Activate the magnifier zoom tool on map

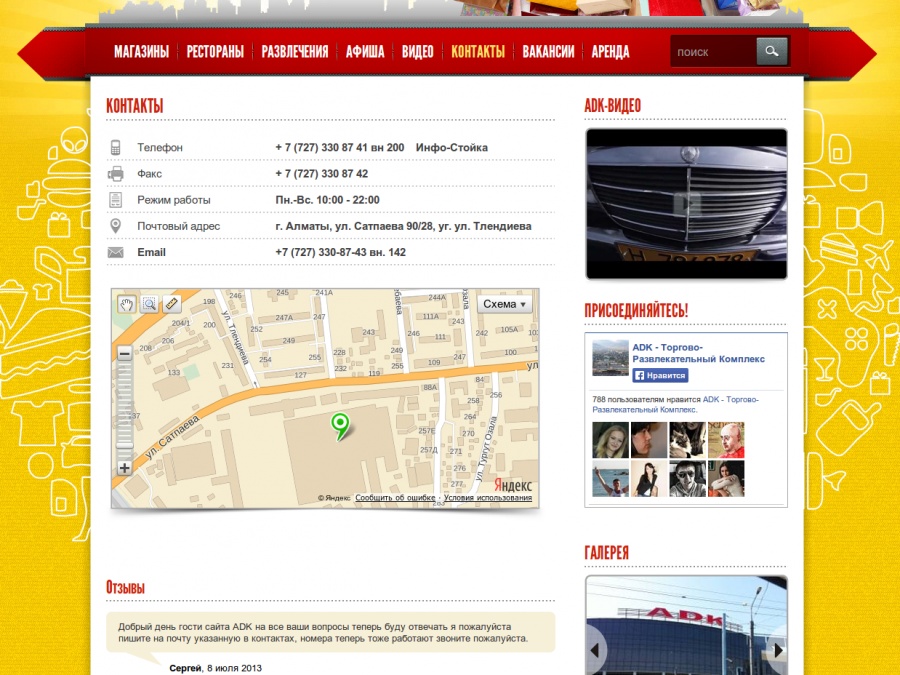click(149, 304)
